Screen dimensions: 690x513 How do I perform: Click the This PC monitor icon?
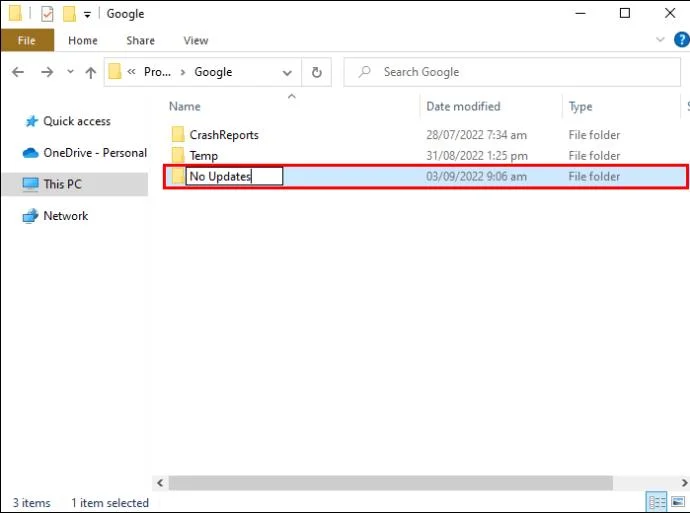point(30,184)
